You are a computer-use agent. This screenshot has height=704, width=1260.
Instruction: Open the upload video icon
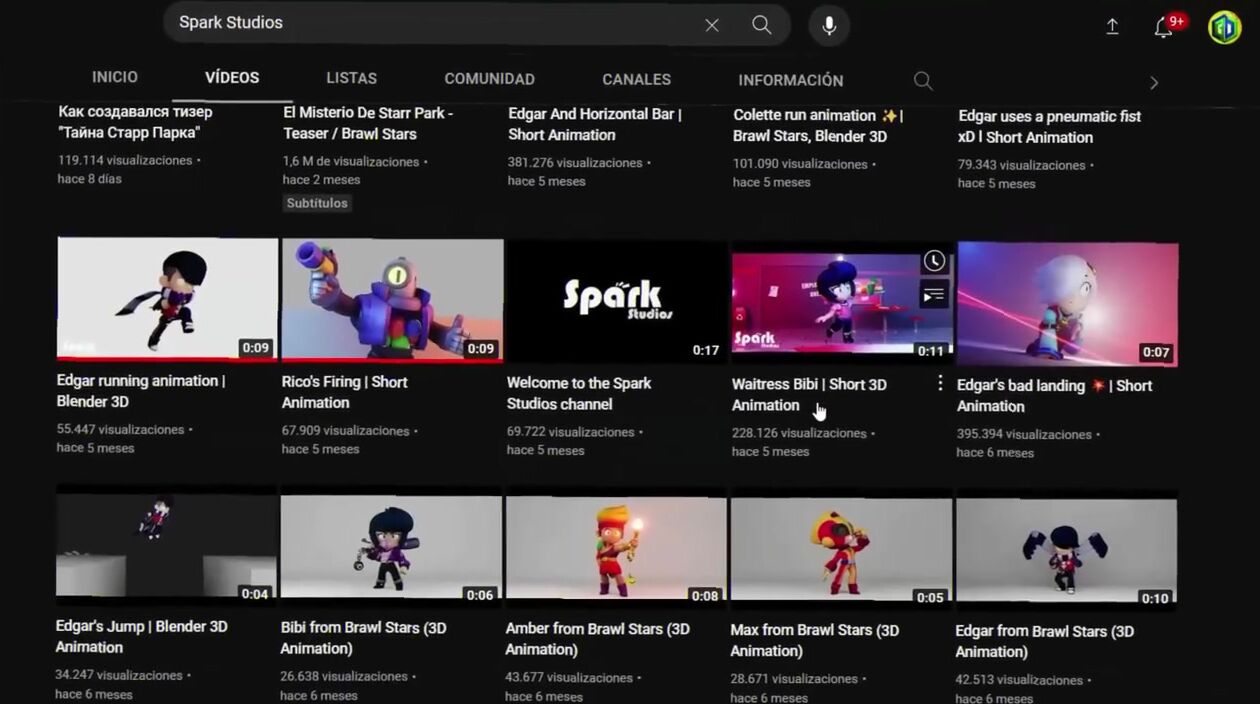click(x=1112, y=27)
